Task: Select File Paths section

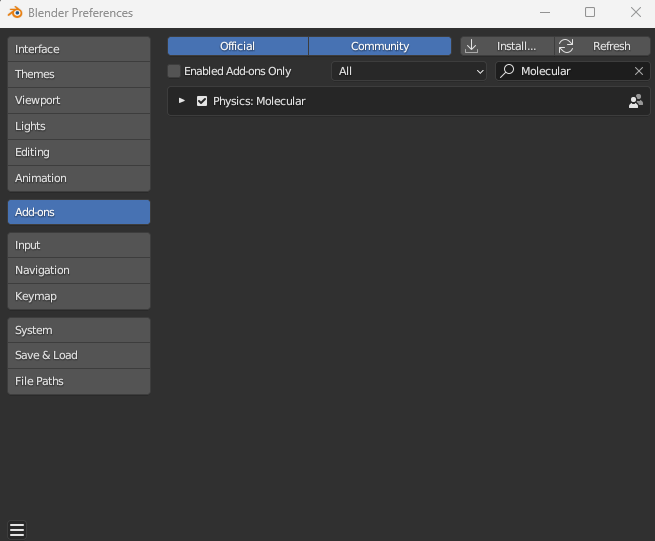Action: pyautogui.click(x=79, y=381)
